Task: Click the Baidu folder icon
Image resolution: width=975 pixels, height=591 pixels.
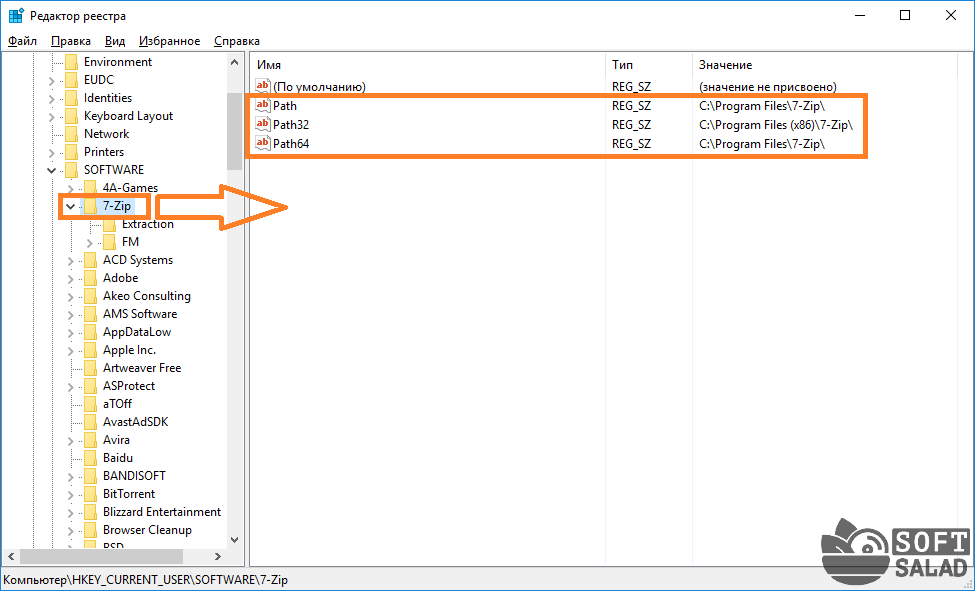Action: pos(91,458)
